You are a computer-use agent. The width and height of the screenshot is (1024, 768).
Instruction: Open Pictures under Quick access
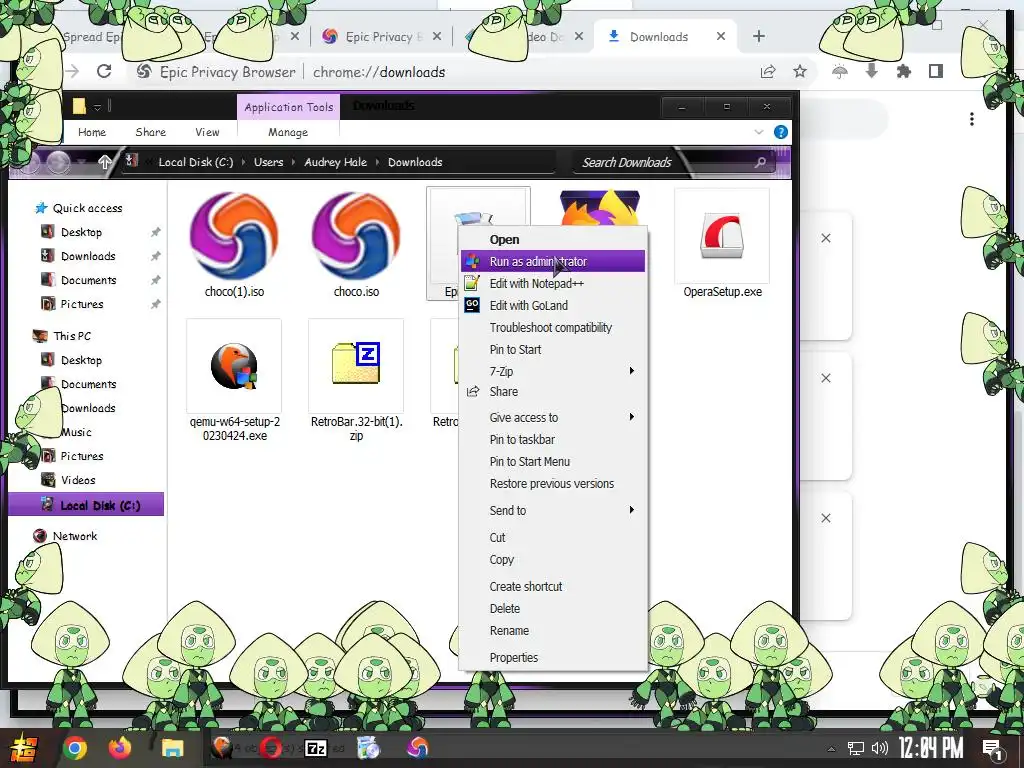click(82, 304)
